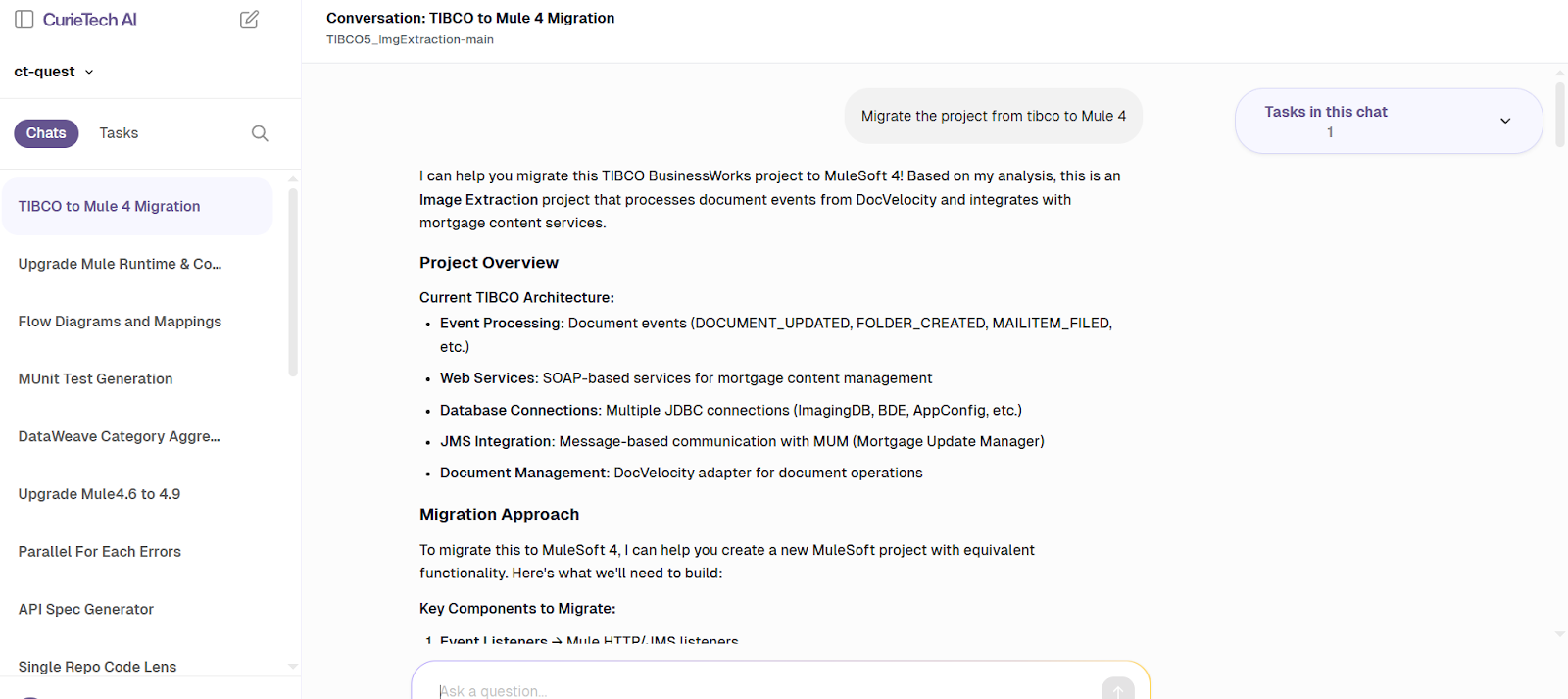This screenshot has width=1568, height=699.
Task: Open chat search with the magnifier icon
Action: [259, 132]
